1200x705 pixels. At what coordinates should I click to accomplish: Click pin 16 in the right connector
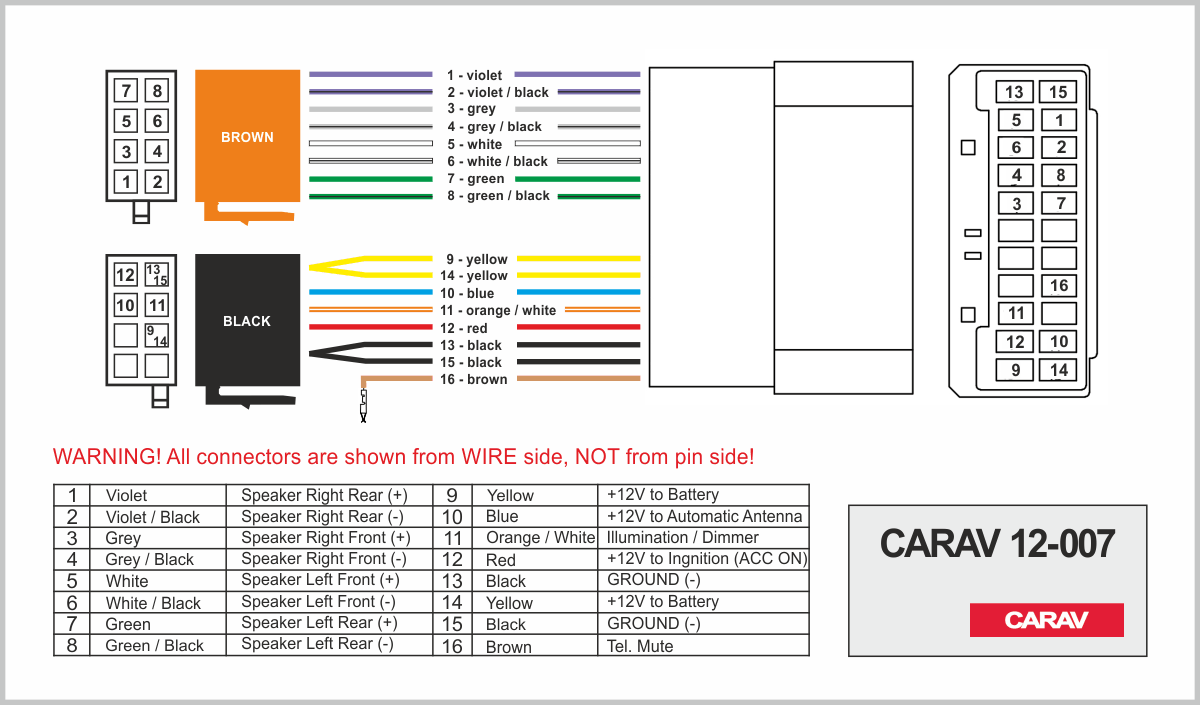pos(1059,286)
